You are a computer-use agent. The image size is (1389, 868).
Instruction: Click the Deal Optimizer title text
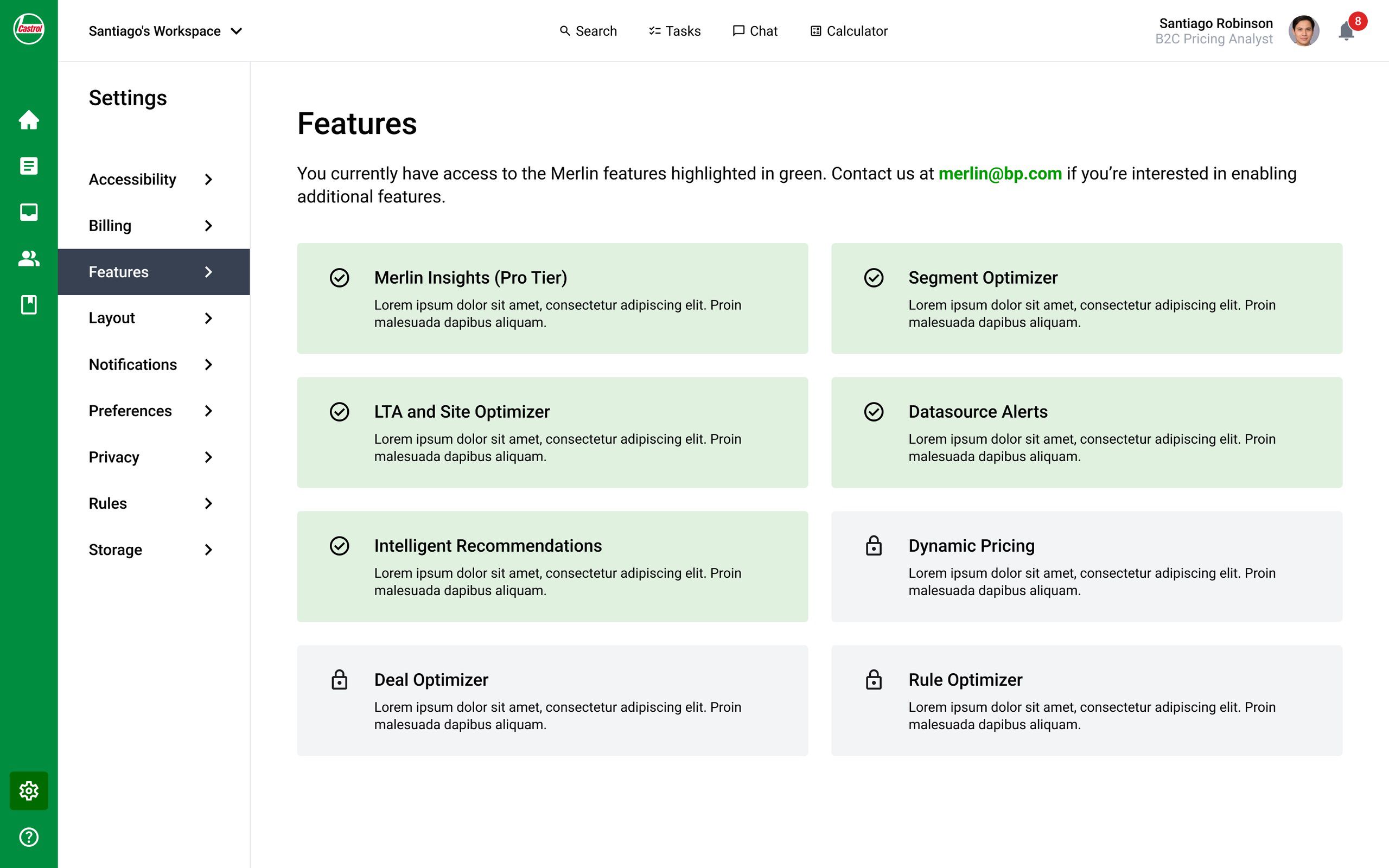pyautogui.click(x=431, y=680)
